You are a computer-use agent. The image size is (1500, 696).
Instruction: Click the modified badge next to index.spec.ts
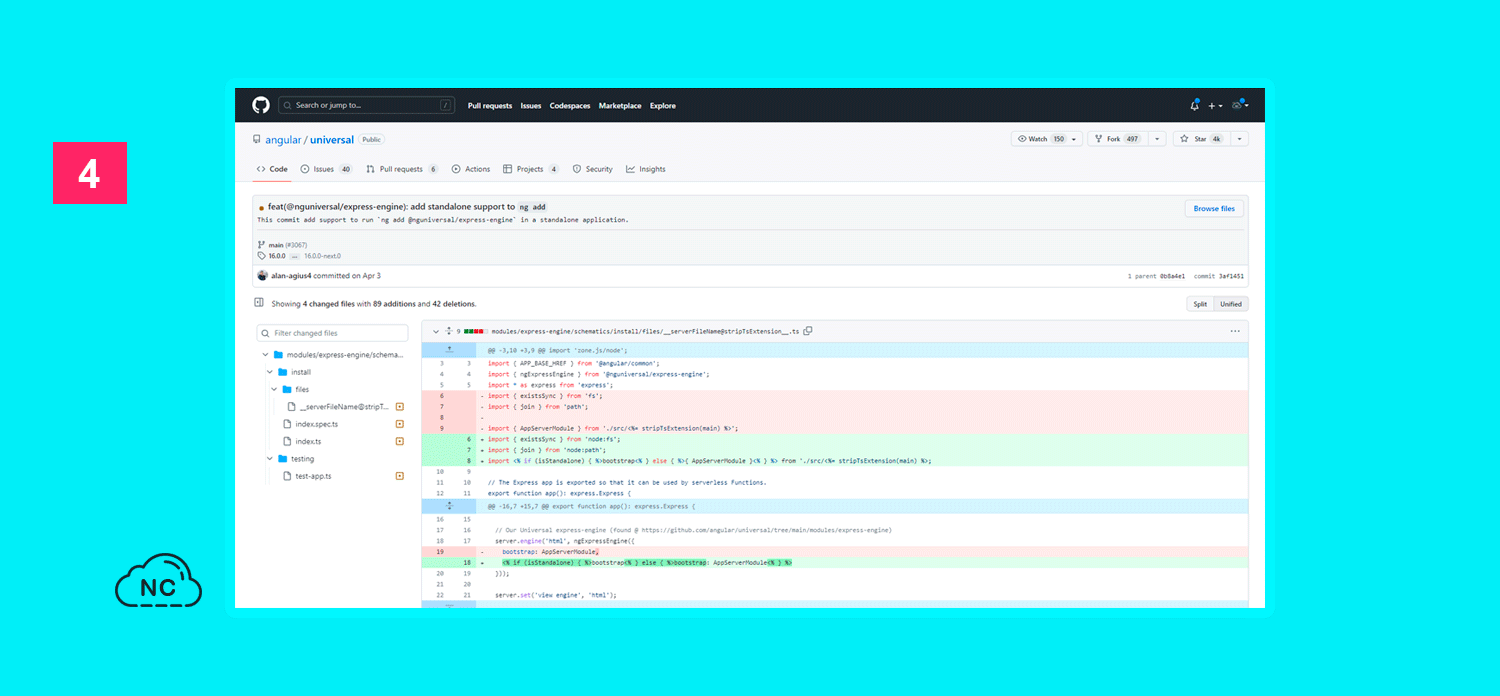(399, 424)
